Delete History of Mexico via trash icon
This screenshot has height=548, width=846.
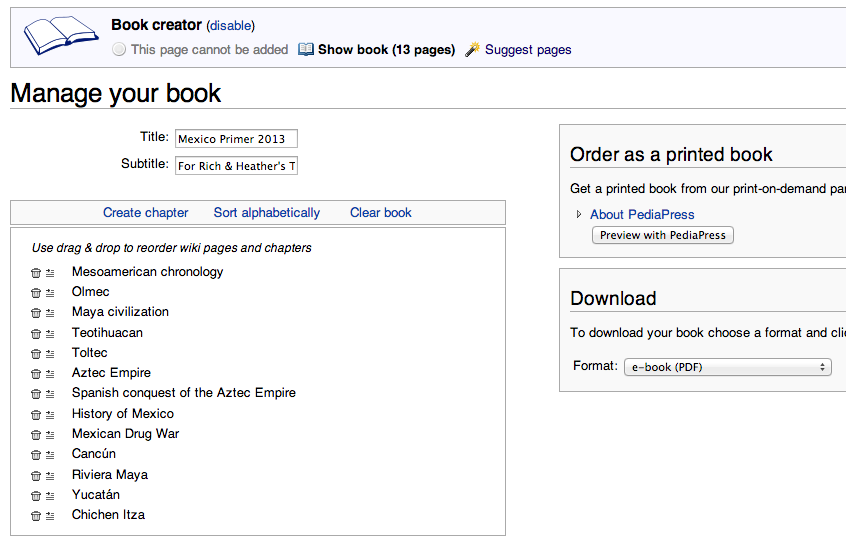click(36, 415)
